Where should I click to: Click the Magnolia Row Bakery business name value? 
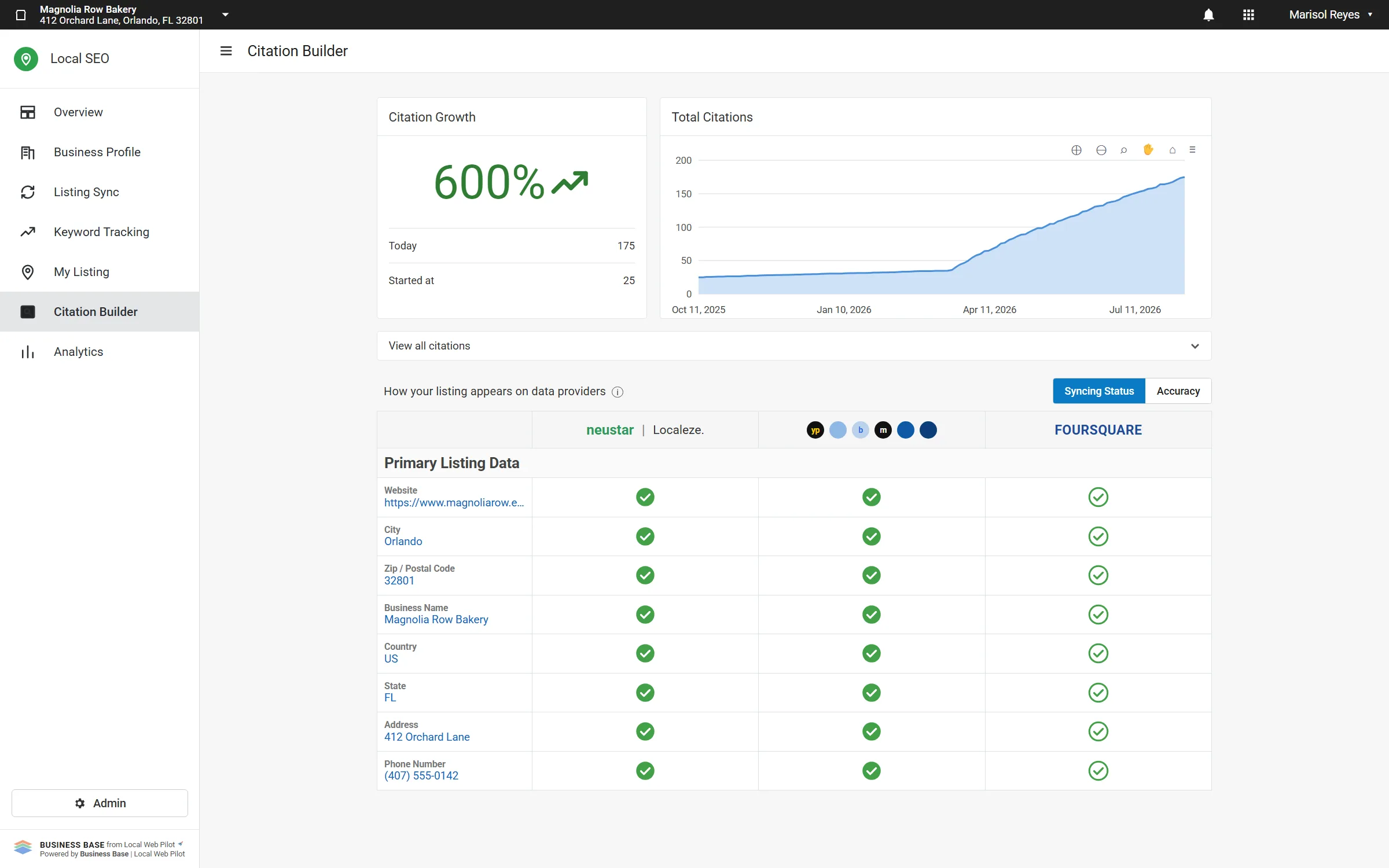(436, 620)
